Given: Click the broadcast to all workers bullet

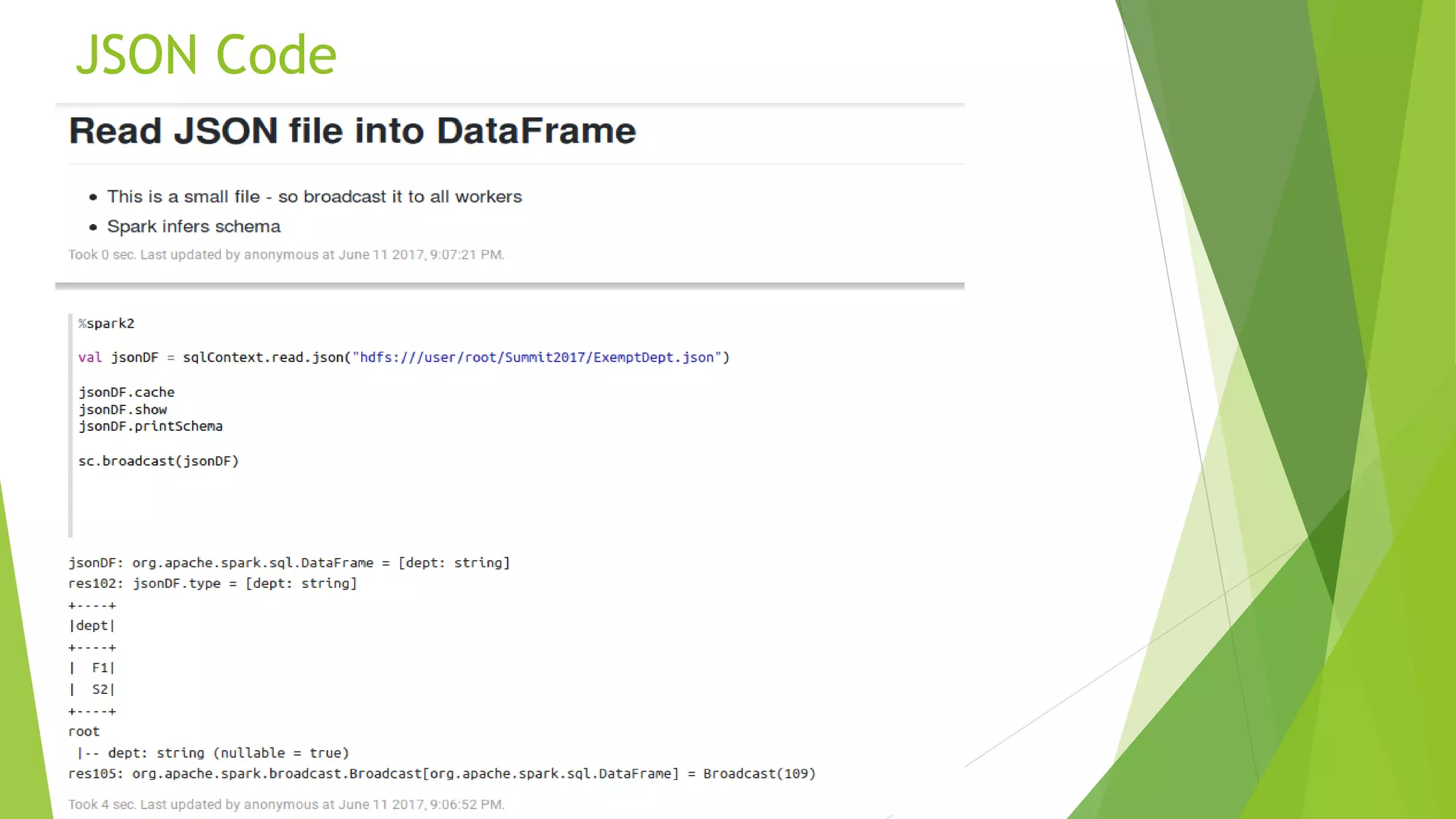Looking at the screenshot, I should pos(314,197).
